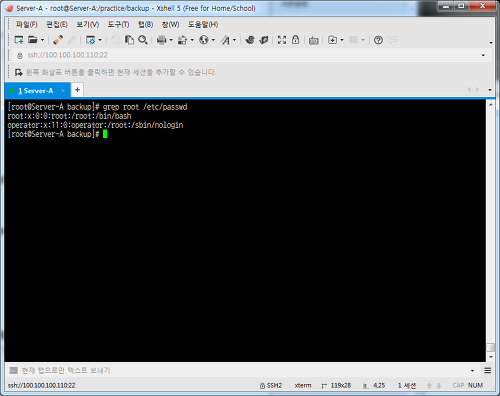Open 도구(T) menu

118,25
